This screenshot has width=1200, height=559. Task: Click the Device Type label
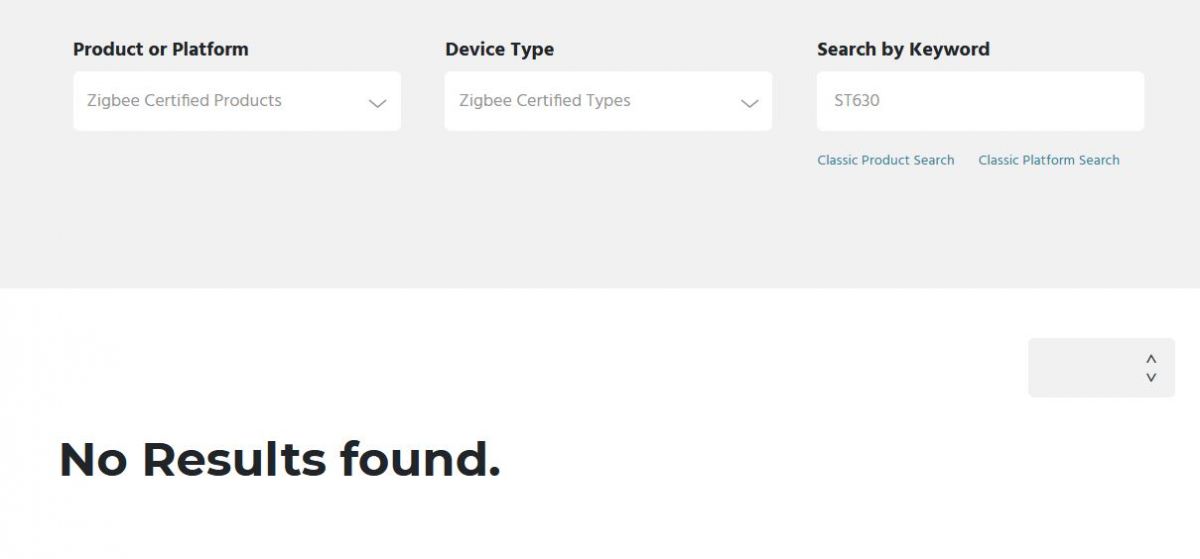click(499, 49)
